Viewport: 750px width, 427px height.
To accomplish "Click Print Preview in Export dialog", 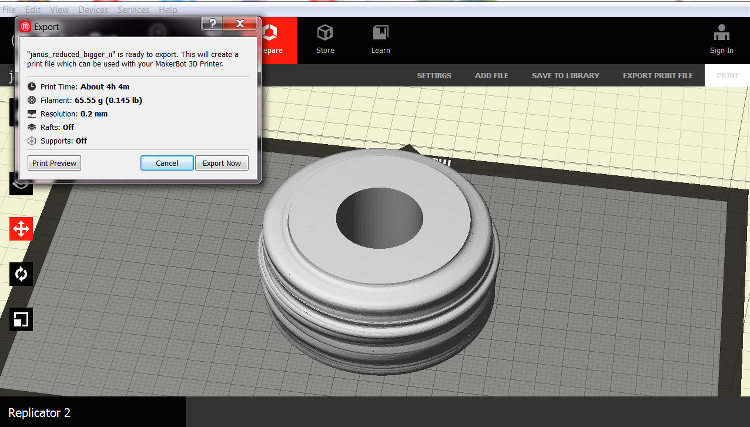I will [x=54, y=163].
